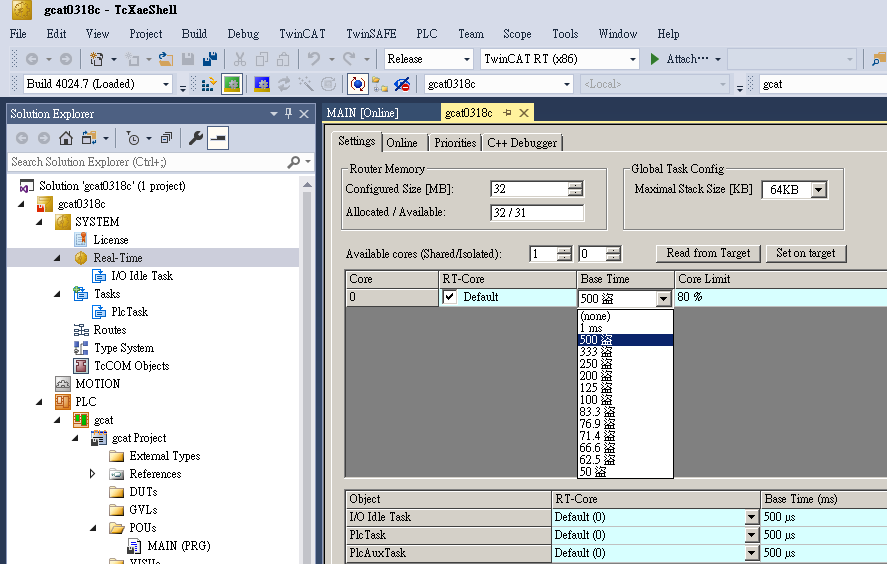Image resolution: width=887 pixels, height=564 pixels.
Task: Click the Home icon in Solution Explorer
Action: pos(66,138)
